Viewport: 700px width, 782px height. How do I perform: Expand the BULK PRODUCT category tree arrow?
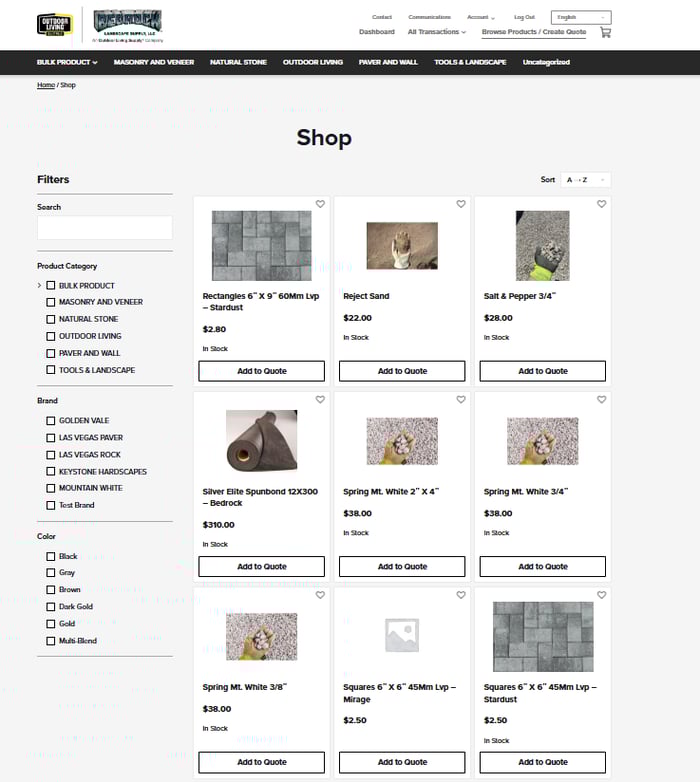(39, 286)
